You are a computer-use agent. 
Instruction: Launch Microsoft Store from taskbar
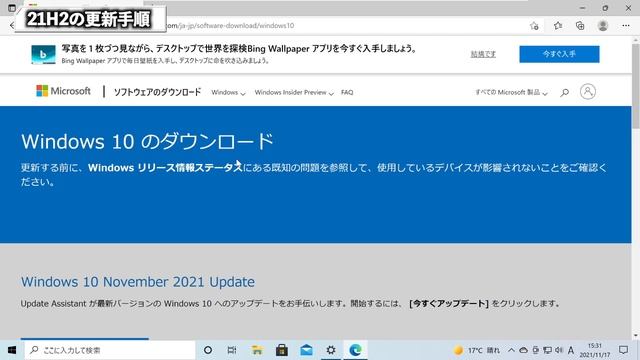pos(282,350)
